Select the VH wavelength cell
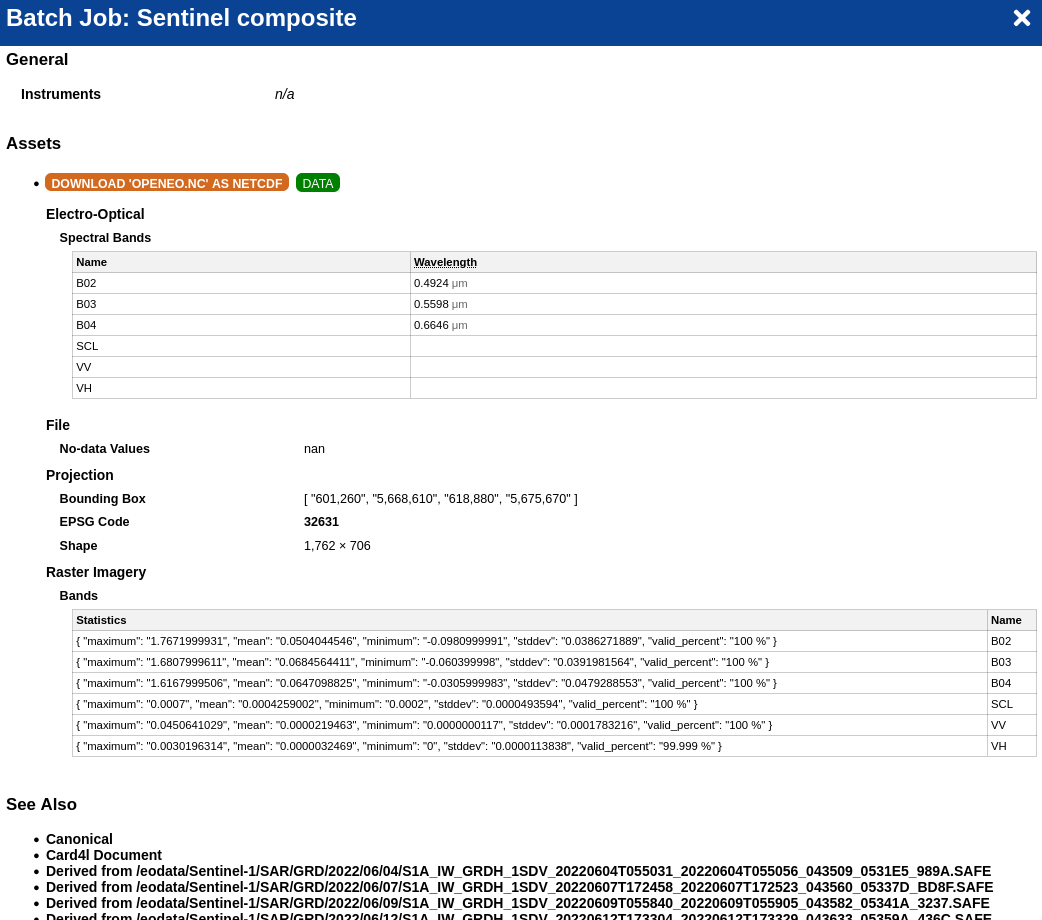1042x920 pixels. tap(723, 388)
